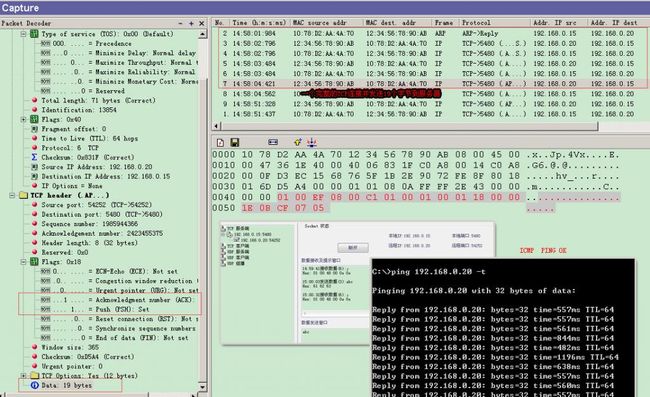Select packet 3 at 14:58:02:796 with (....S.) flag
This screenshot has width=650, height=397.
tap(431, 44)
